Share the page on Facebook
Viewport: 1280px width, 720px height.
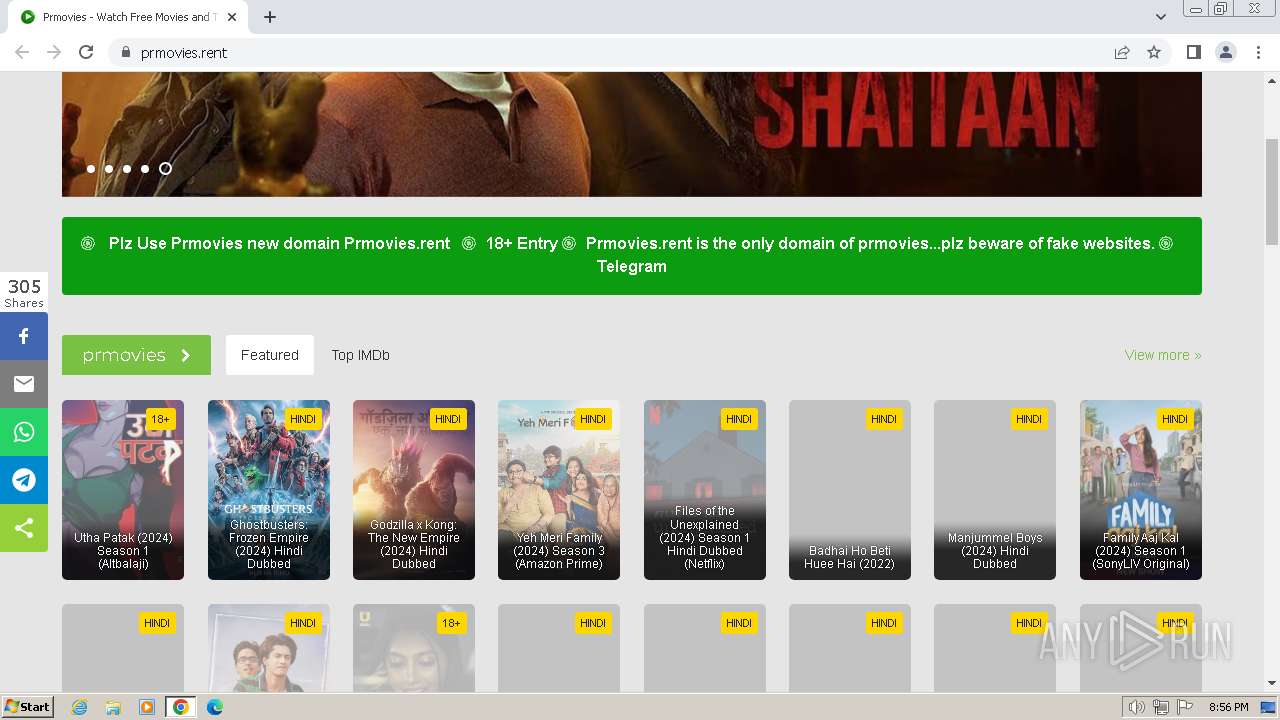24,336
